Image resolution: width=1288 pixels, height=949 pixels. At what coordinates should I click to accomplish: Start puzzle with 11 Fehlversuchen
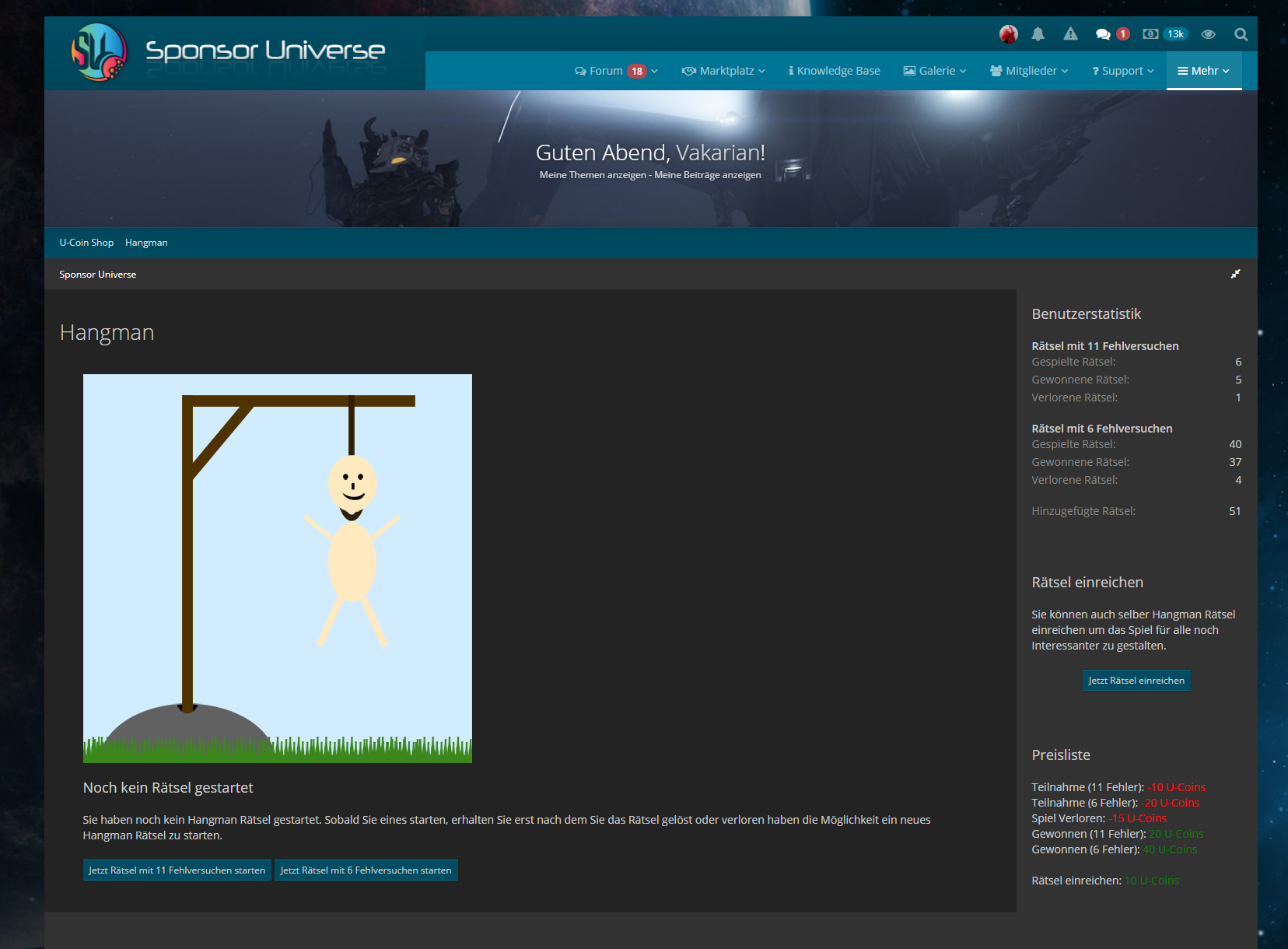point(177,870)
